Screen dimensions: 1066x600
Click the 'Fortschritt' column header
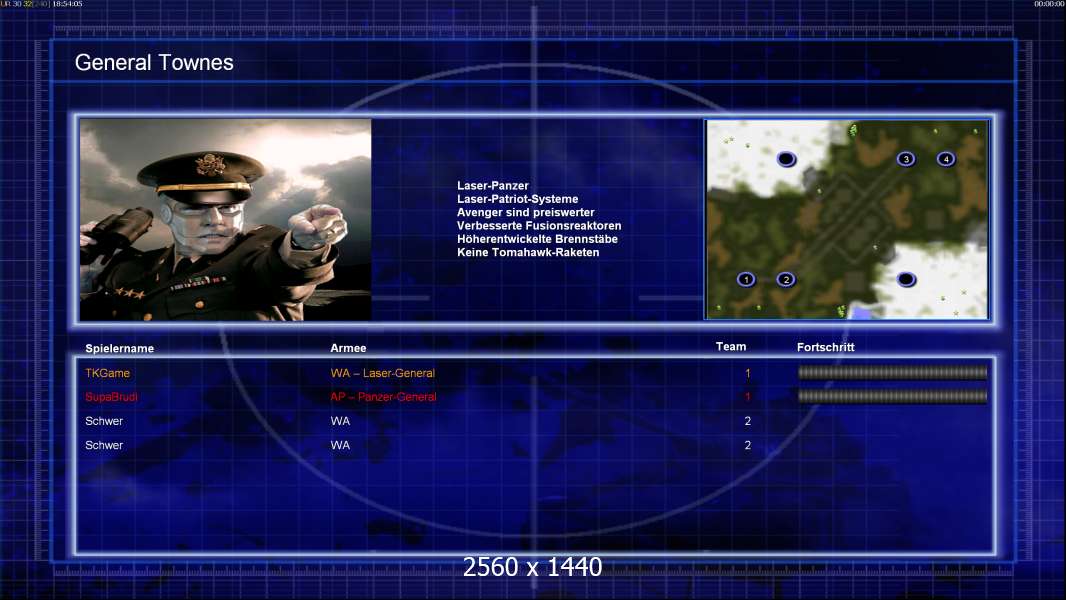825,347
